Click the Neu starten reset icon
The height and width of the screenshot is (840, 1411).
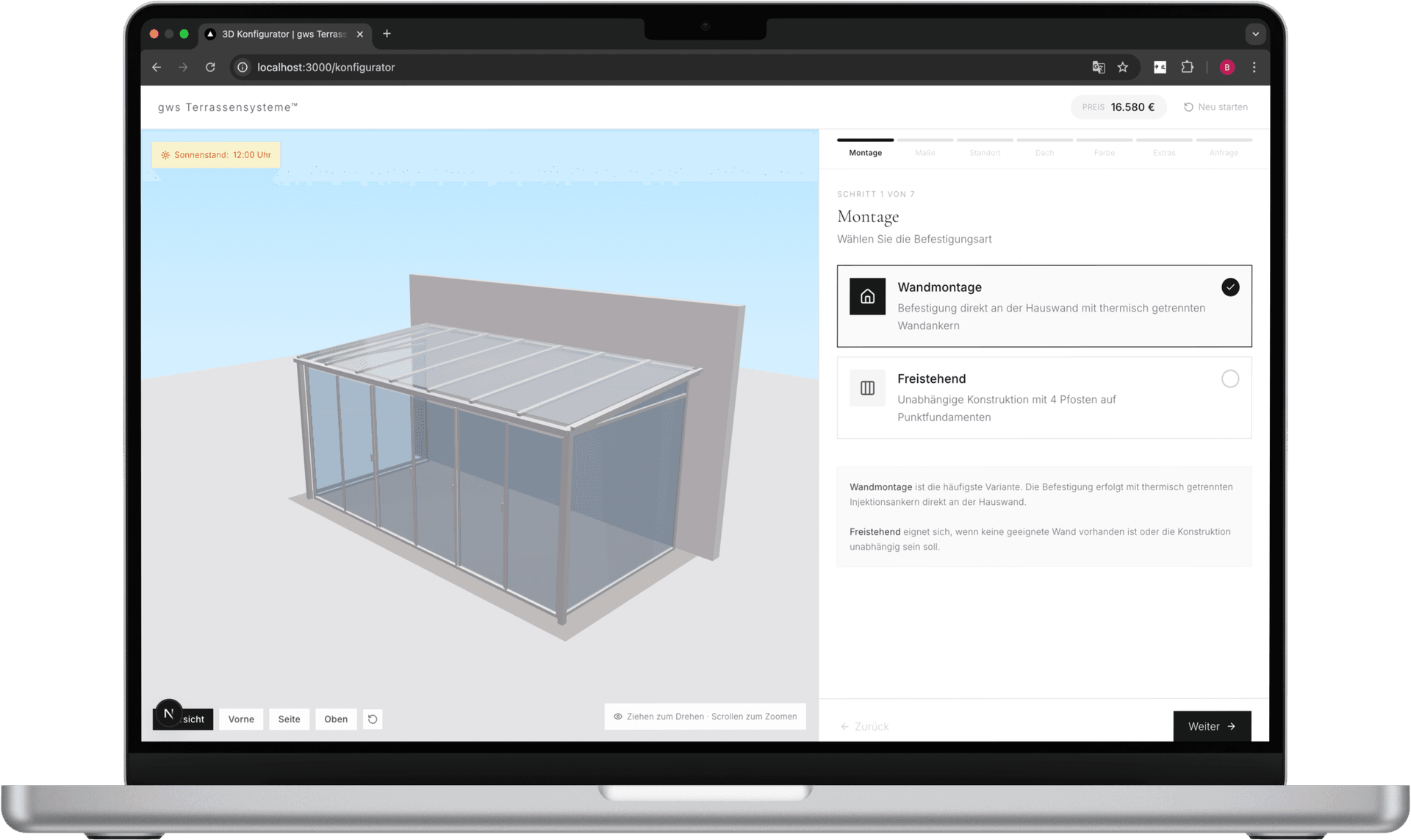[x=1188, y=107]
